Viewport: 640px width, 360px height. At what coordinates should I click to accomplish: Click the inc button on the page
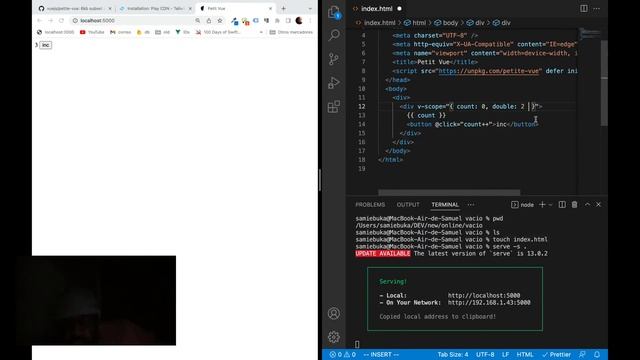[x=46, y=45]
